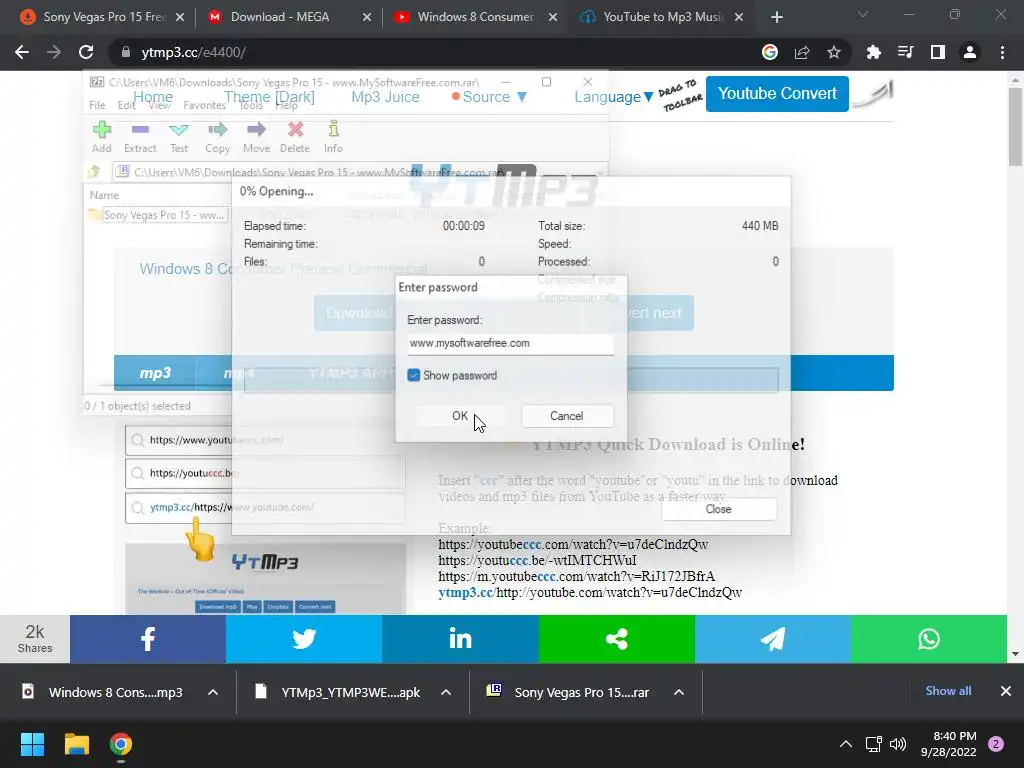Switch to YouTube to Mp3 Music tab
The width and height of the screenshot is (1024, 768).
click(x=662, y=17)
